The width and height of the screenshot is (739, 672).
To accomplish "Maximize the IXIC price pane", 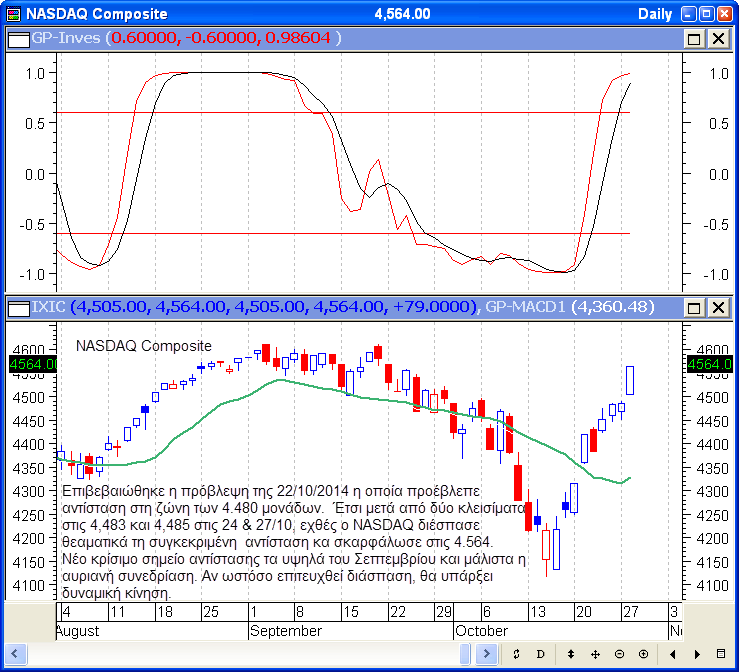I will pyautogui.click(x=695, y=307).
